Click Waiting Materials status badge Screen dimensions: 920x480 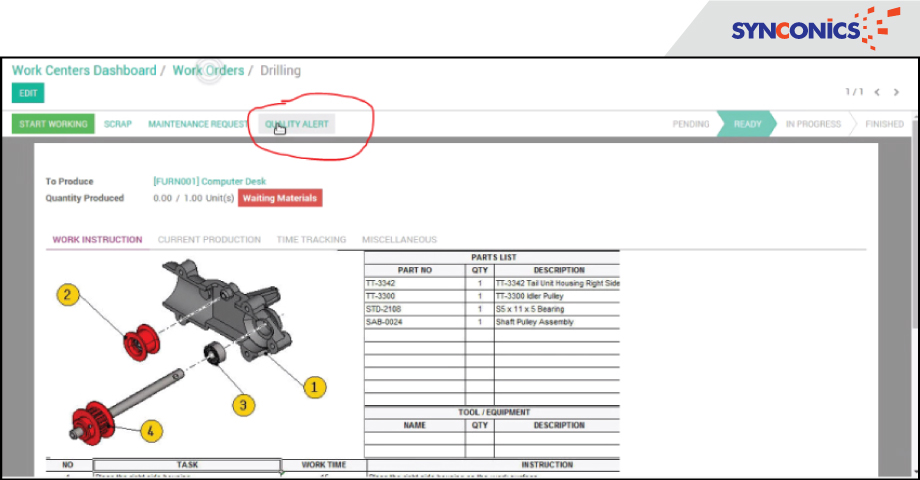280,198
